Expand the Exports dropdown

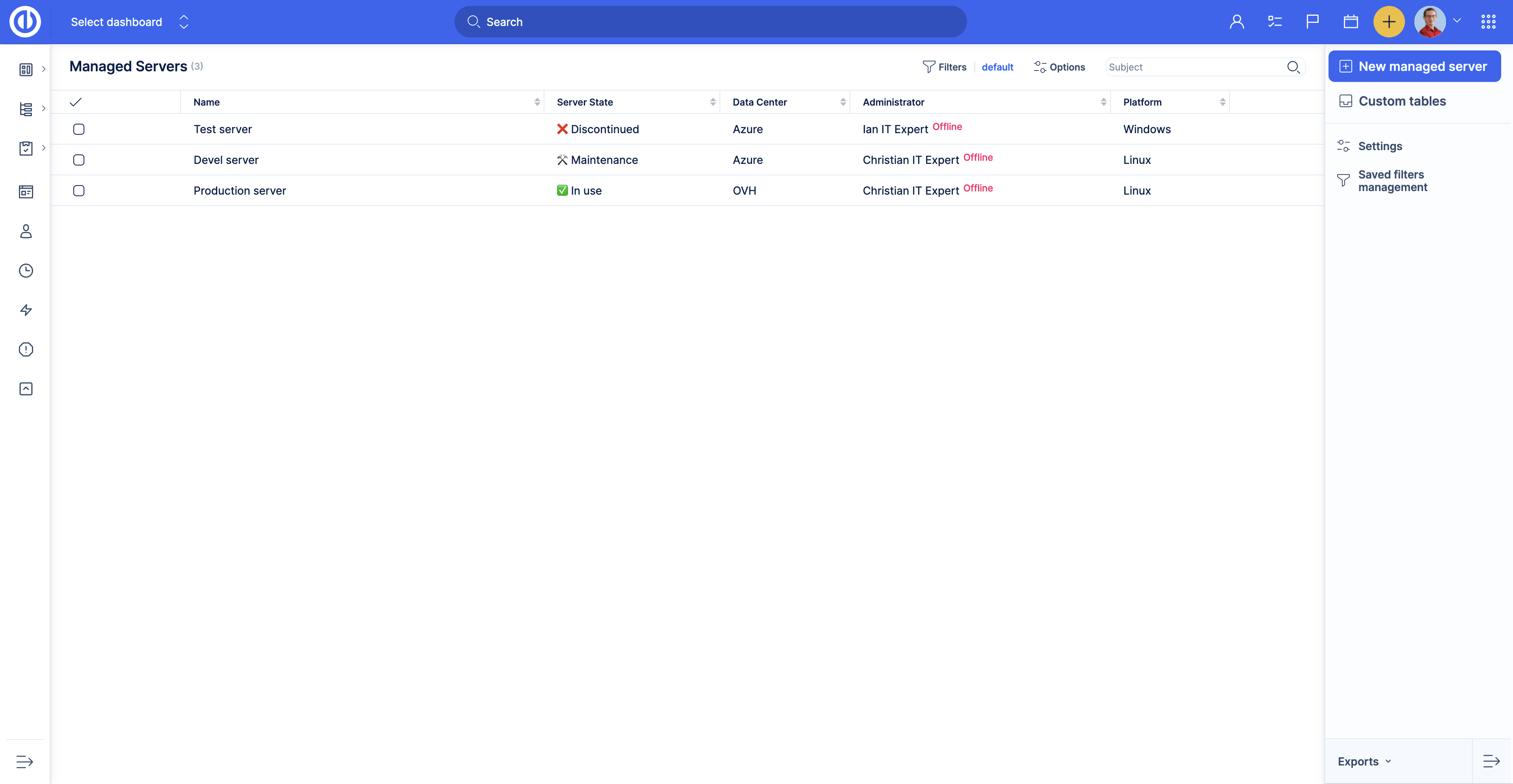(x=1364, y=761)
